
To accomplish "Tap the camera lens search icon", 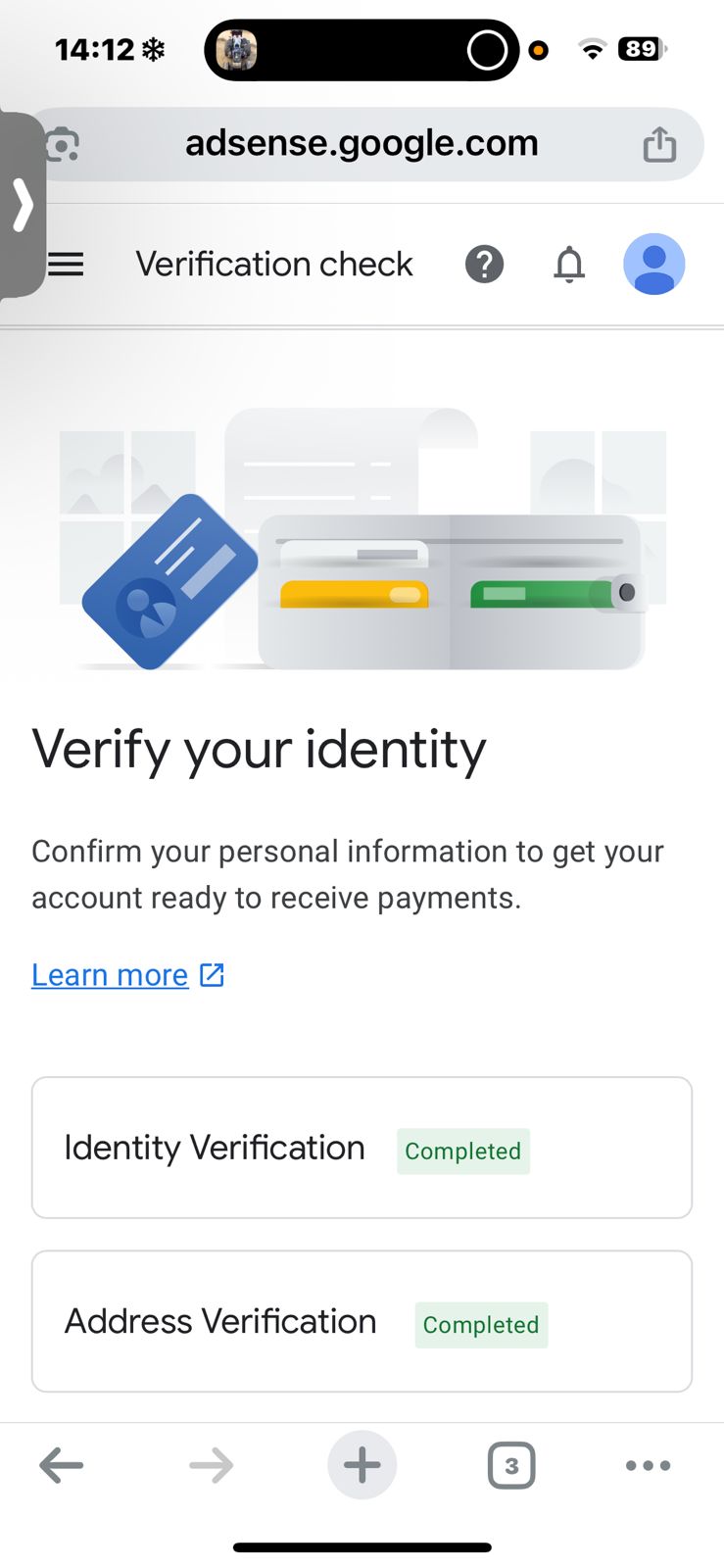I will pos(62,145).
